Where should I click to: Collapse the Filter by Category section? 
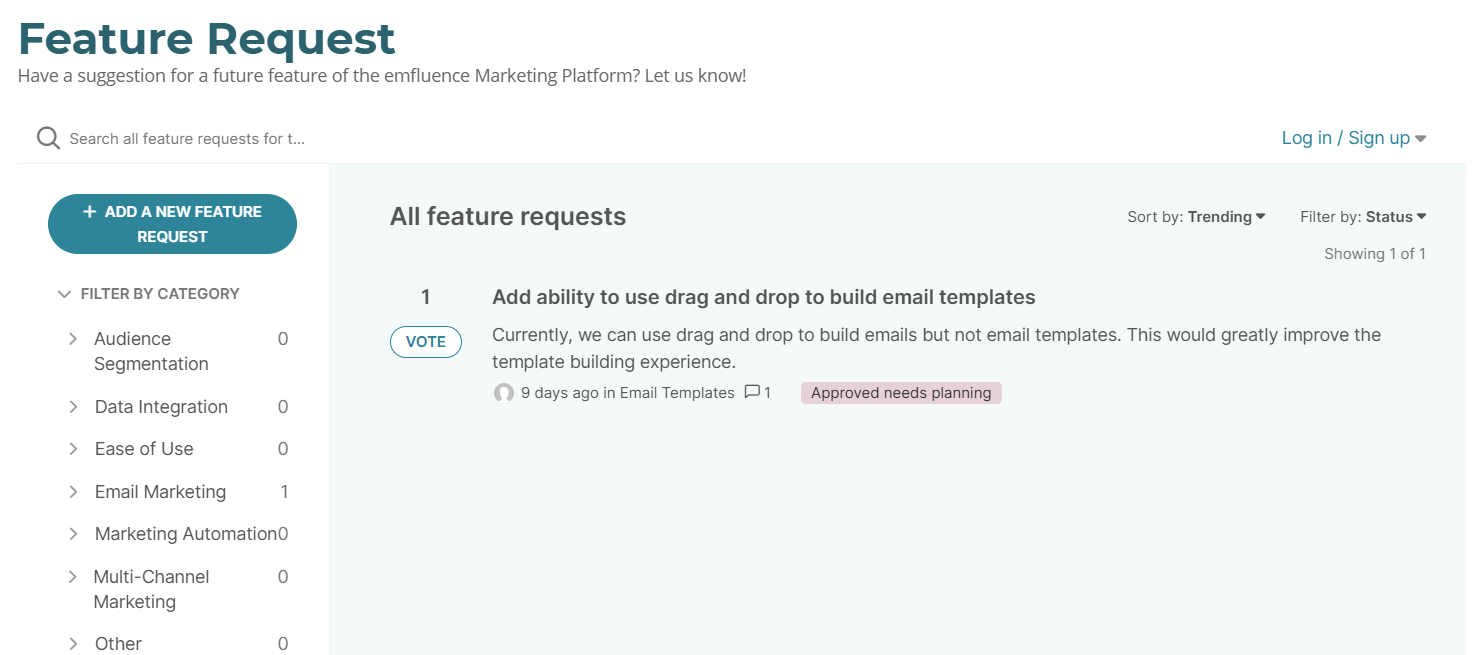pyautogui.click(x=65, y=294)
